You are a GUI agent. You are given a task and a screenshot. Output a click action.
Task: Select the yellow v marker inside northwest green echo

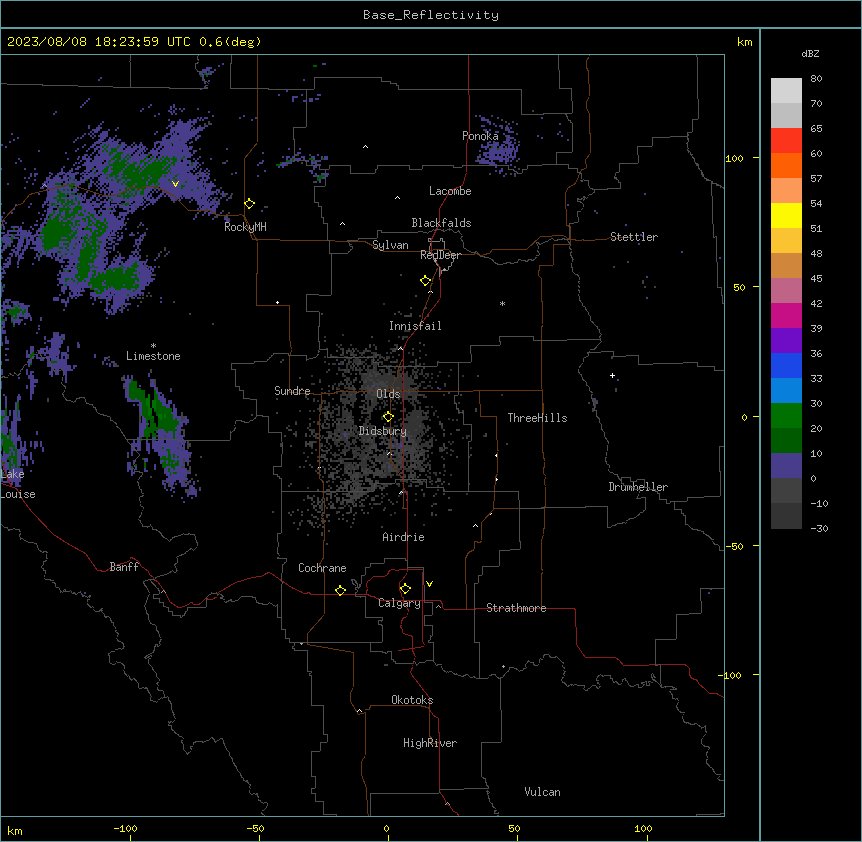coord(175,184)
